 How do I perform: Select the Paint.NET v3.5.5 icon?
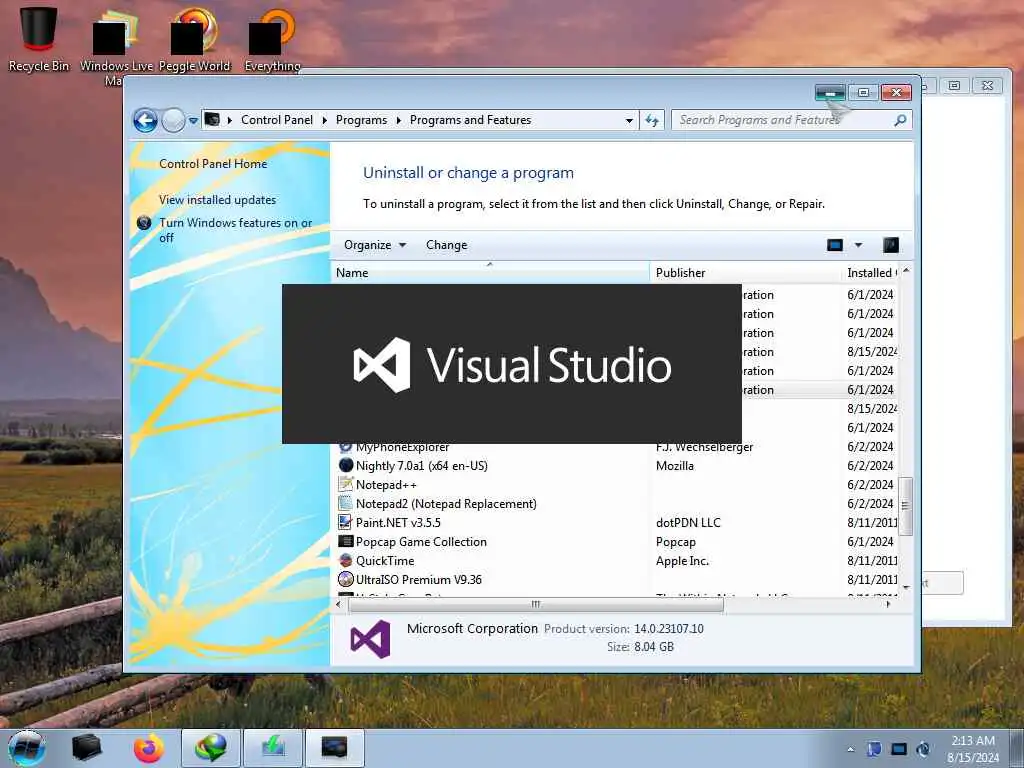point(345,522)
